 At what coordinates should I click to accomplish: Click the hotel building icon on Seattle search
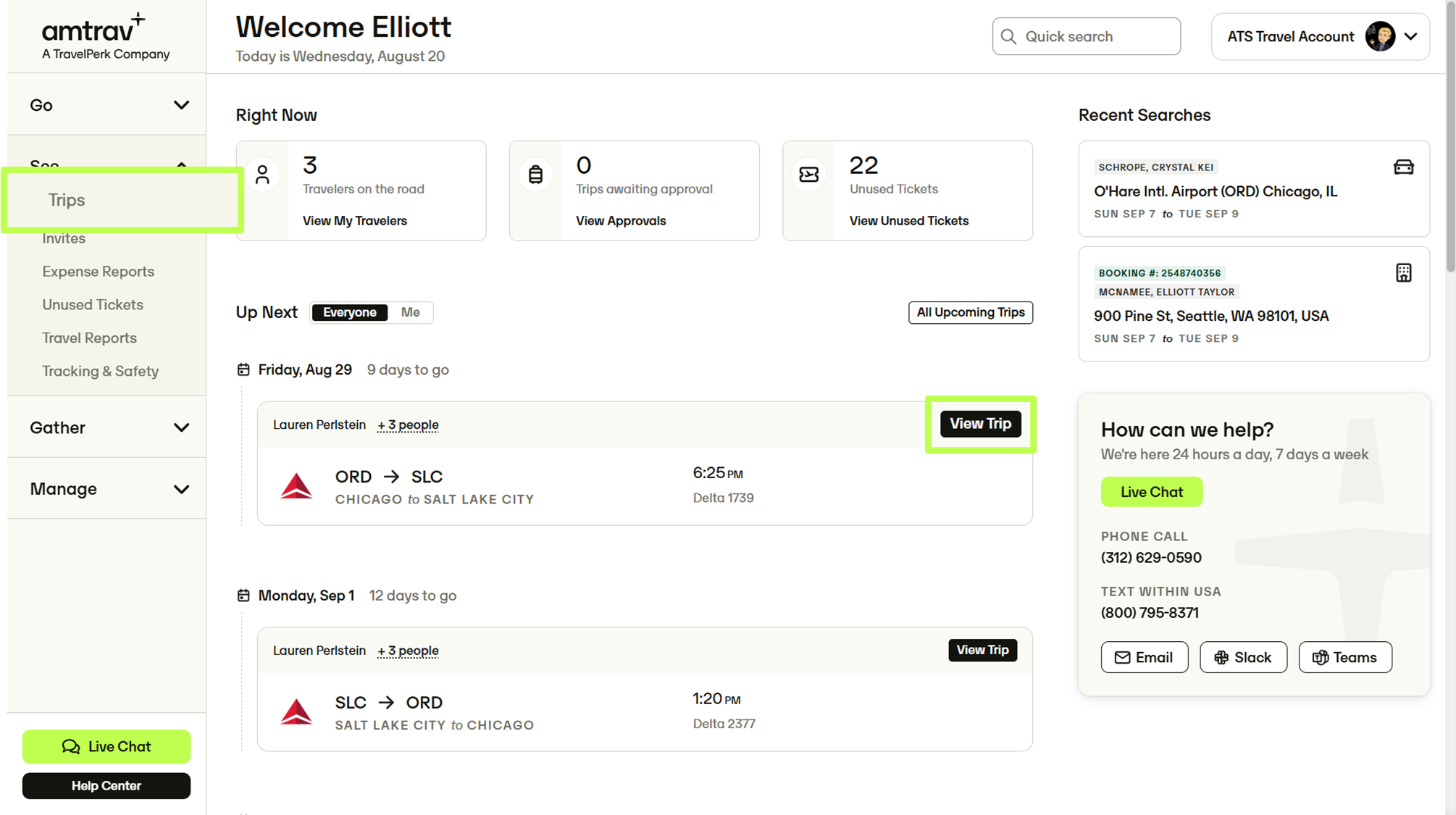pos(1403,273)
